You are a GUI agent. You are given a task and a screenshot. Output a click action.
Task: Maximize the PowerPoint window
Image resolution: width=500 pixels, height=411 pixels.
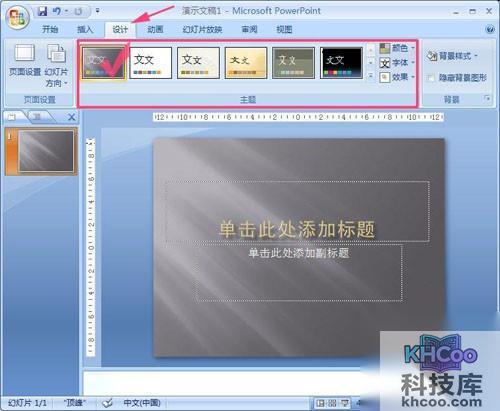click(472, 11)
